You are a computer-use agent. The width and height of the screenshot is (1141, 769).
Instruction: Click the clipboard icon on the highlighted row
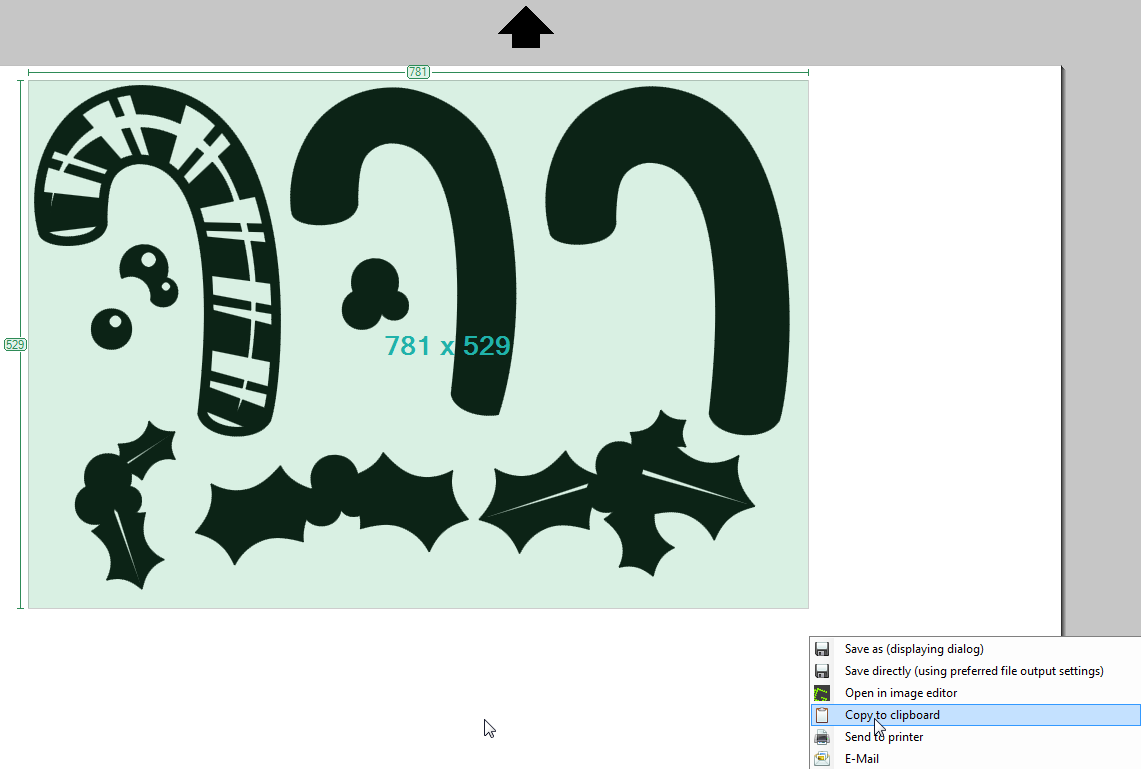pos(822,714)
